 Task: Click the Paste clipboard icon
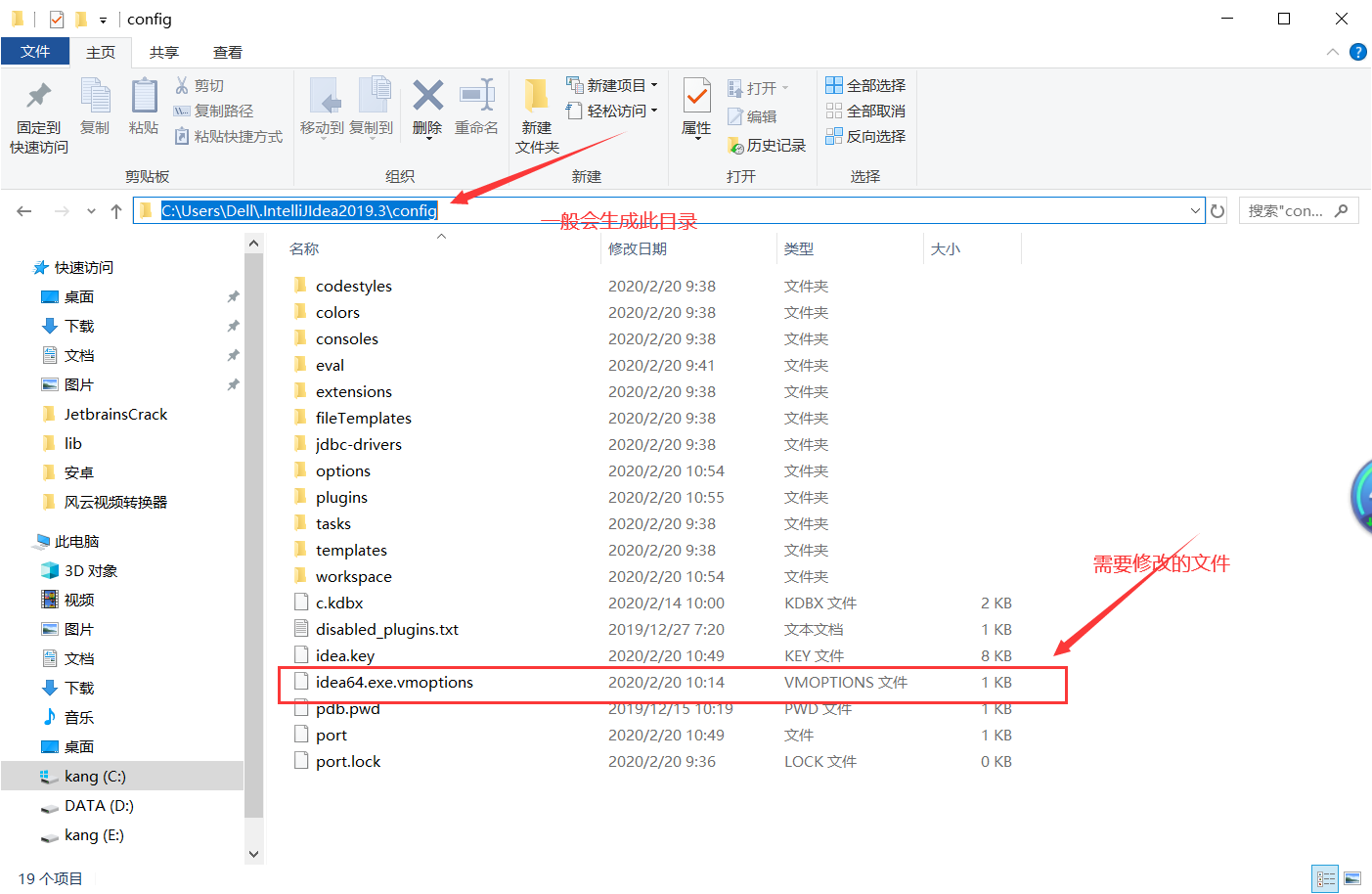(144, 96)
